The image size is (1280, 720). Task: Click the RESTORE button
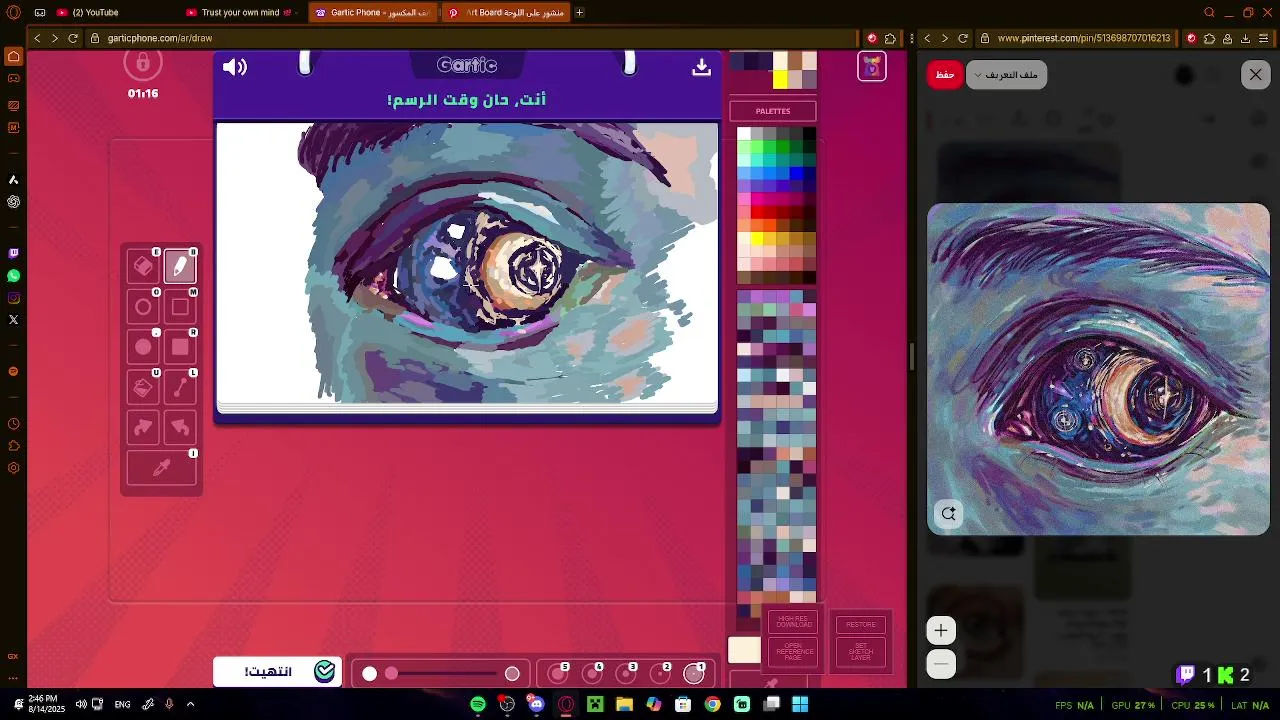861,624
